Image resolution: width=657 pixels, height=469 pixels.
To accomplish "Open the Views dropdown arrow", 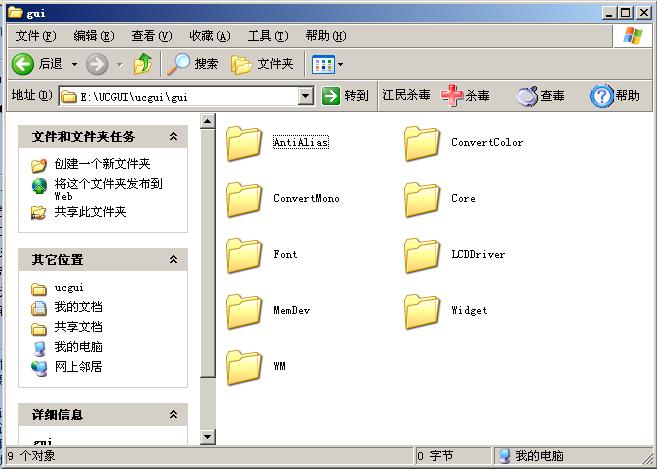I will (x=341, y=65).
